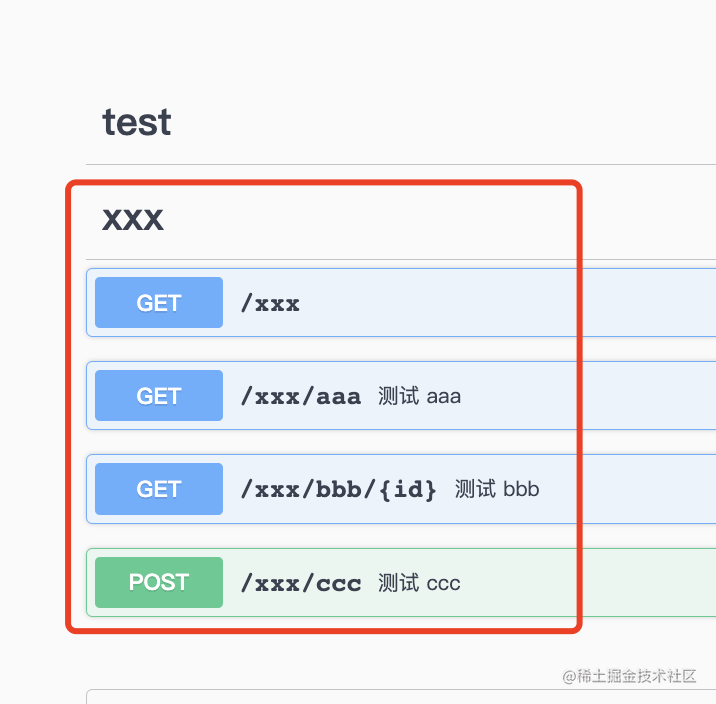Expand the /xxx/aaa endpoint path
Viewport: 716px width, 704px height.
click(301, 396)
